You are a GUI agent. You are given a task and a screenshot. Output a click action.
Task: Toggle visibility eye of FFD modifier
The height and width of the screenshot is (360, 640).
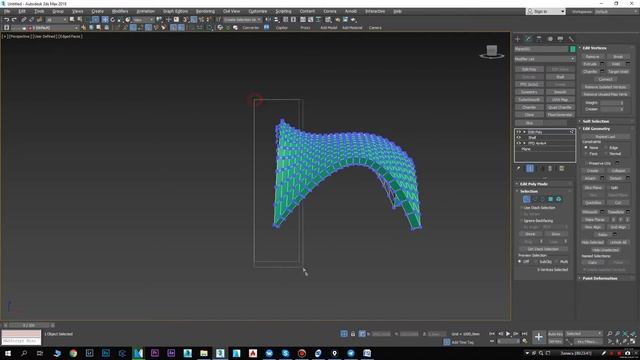(518, 143)
